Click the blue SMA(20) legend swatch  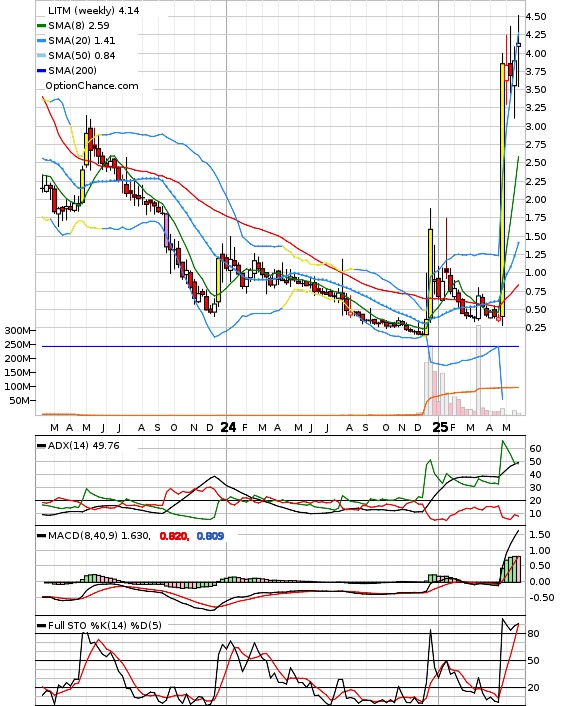[42, 41]
